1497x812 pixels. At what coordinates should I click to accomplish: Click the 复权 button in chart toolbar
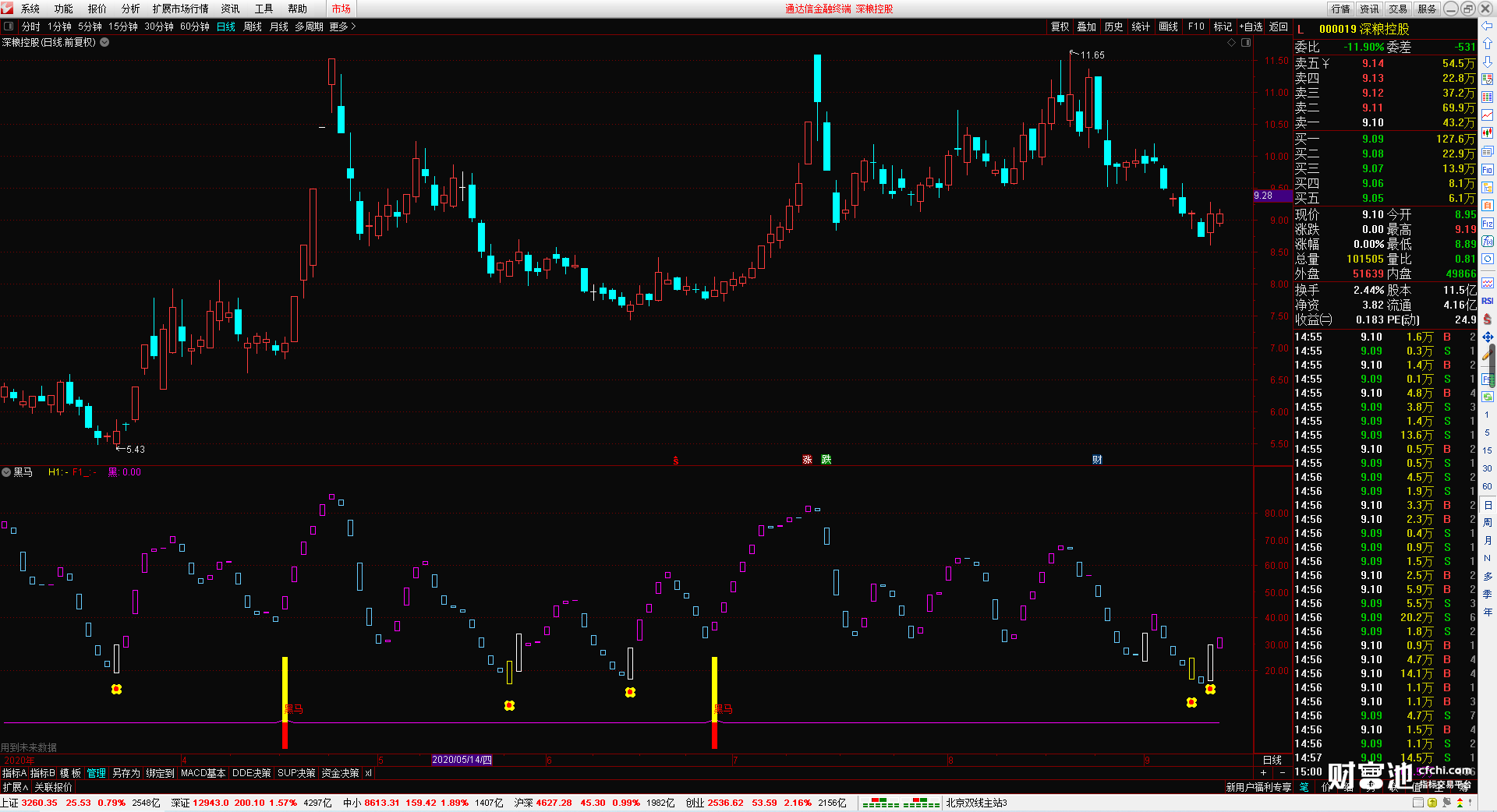(1060, 26)
